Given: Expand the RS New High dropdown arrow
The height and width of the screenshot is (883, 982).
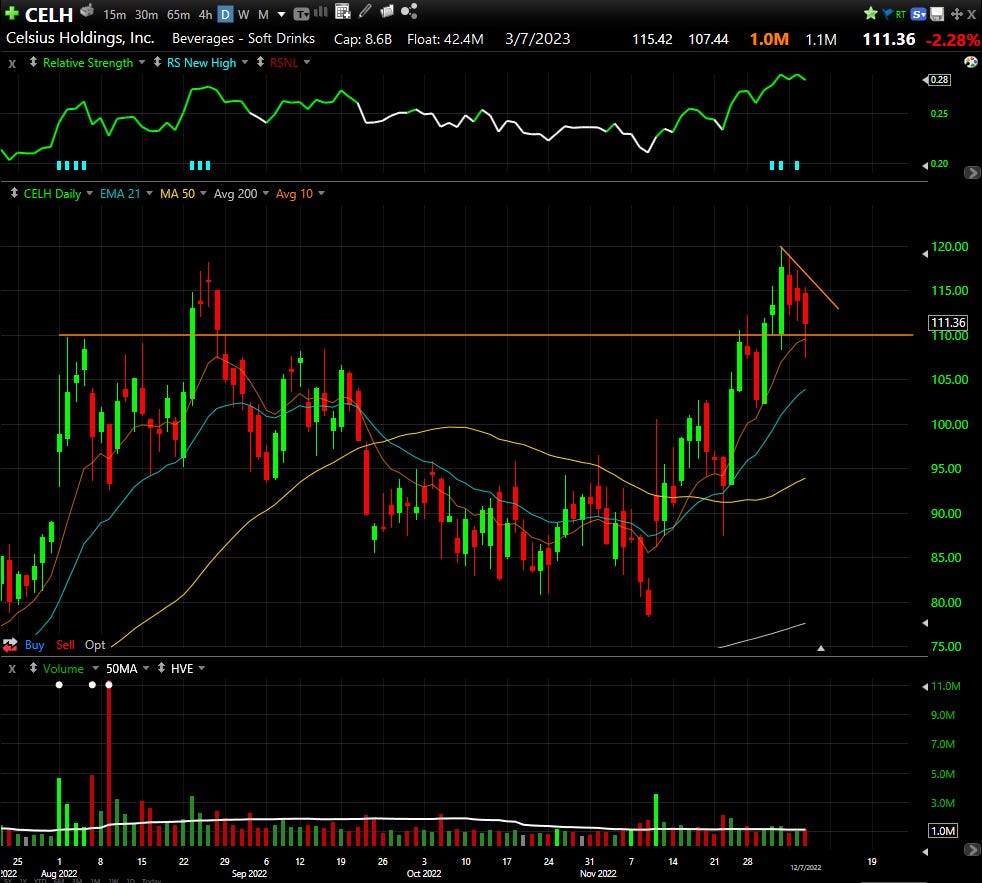Looking at the screenshot, I should [245, 62].
